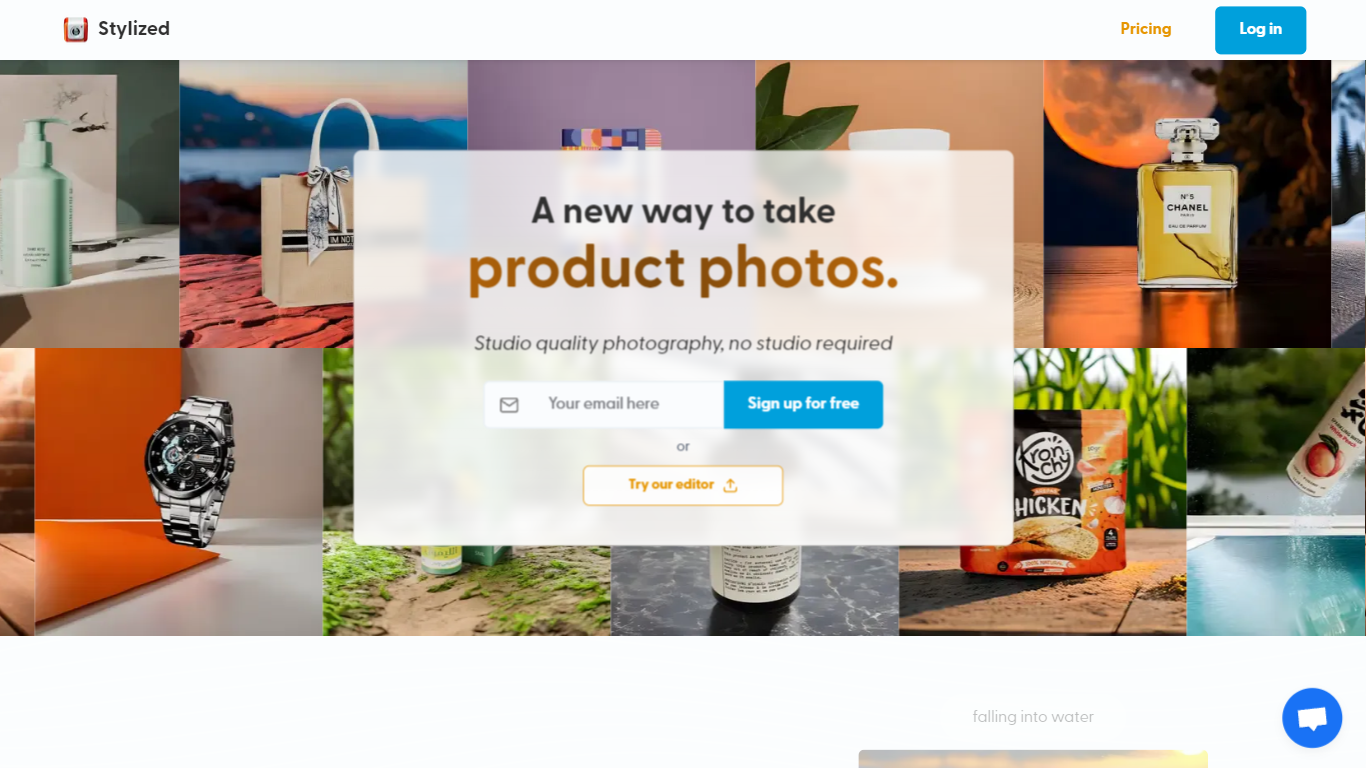Select the green lotion pump bottle photo
This screenshot has height=768, width=1366.
click(90, 204)
